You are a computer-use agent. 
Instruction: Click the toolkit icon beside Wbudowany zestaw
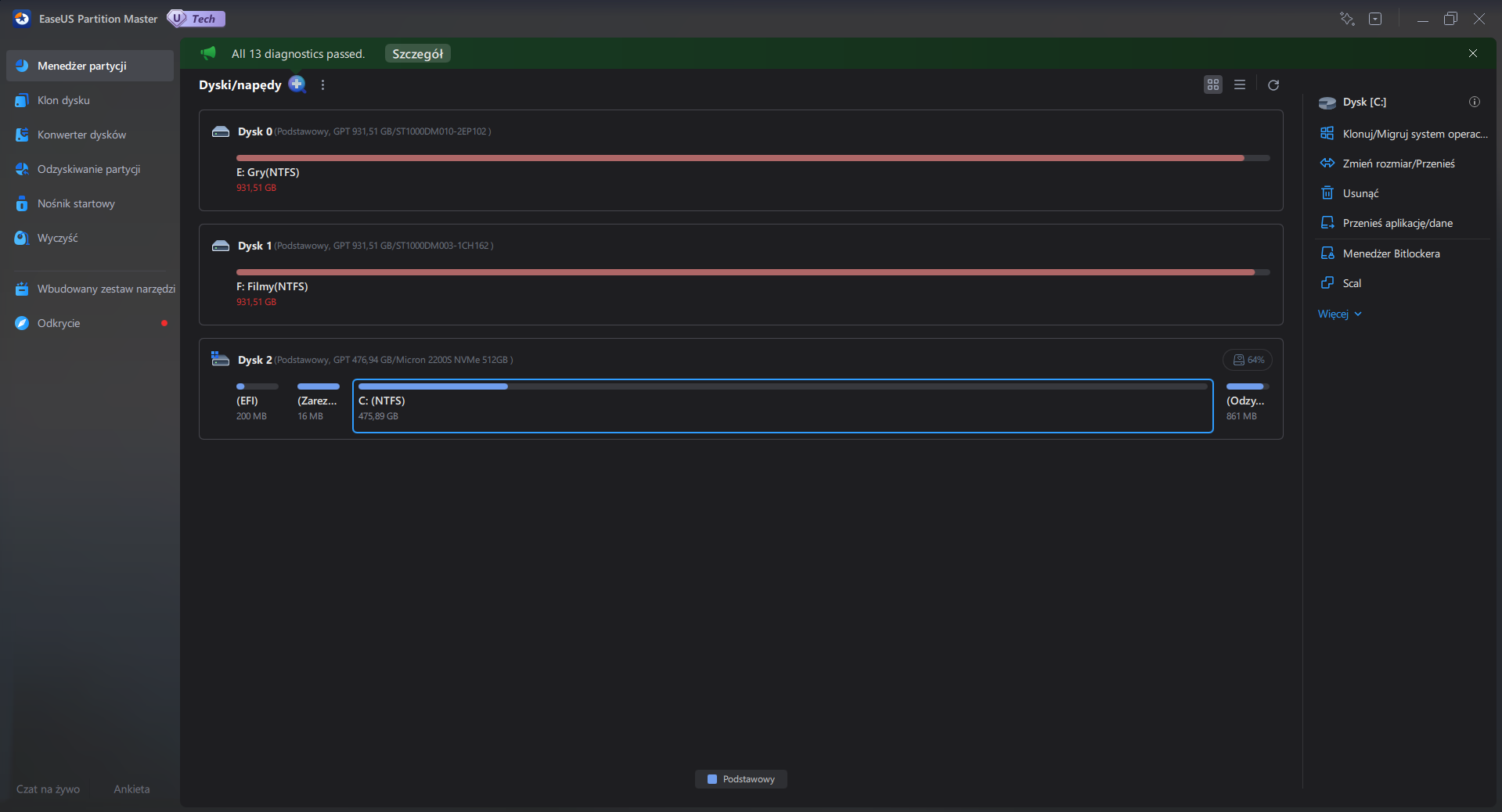pos(22,289)
